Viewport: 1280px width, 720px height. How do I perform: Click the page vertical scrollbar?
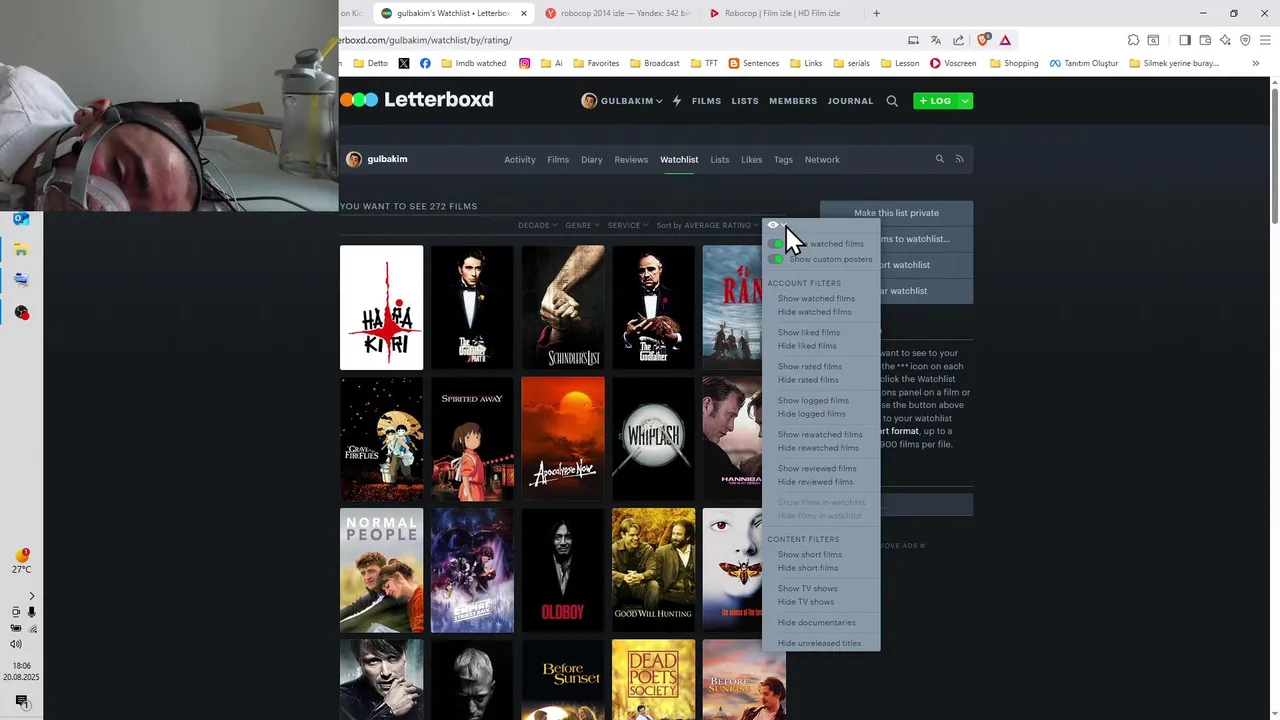coord(1274,158)
